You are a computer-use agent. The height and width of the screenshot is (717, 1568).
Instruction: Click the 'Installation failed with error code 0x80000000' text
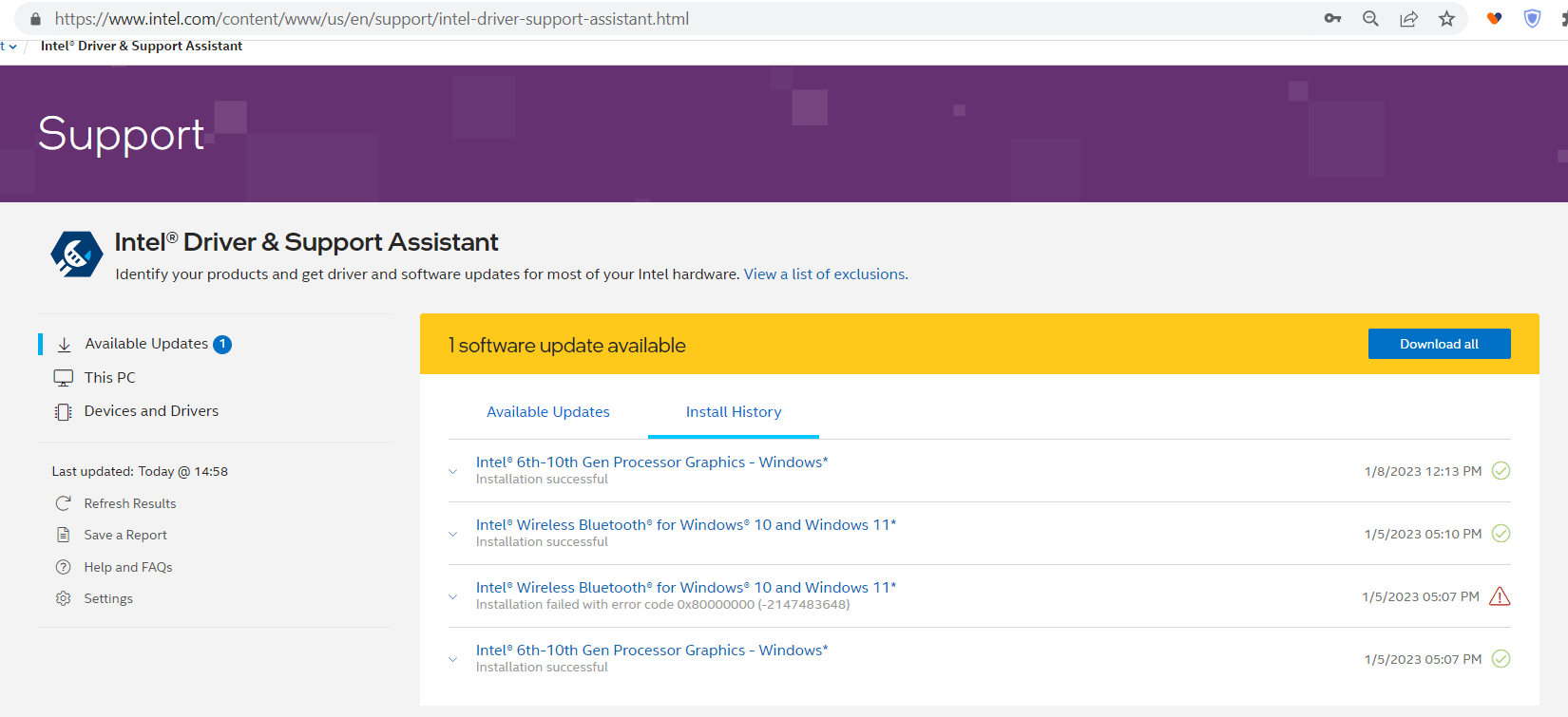pos(663,605)
